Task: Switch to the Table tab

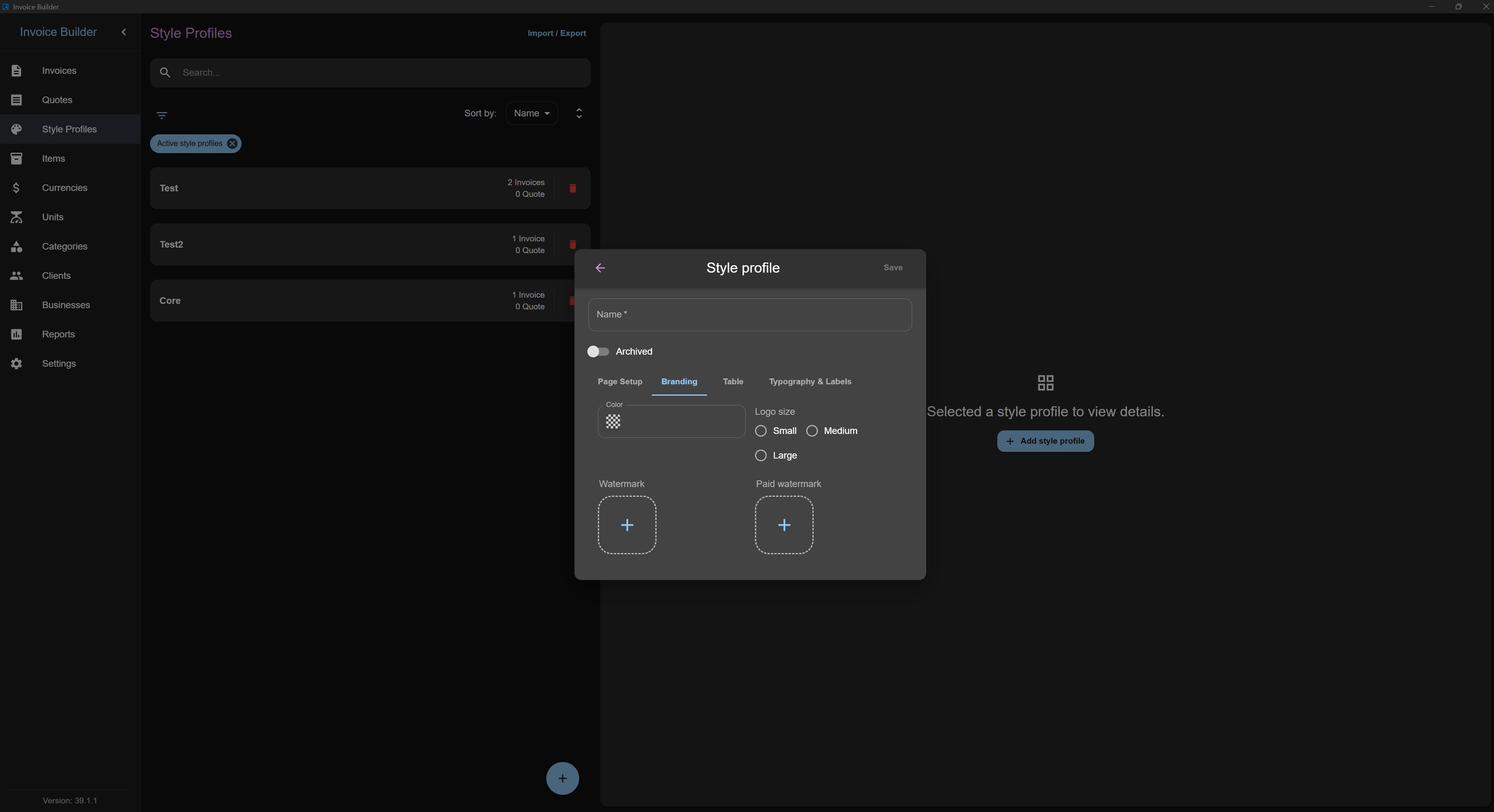Action: tap(733, 382)
